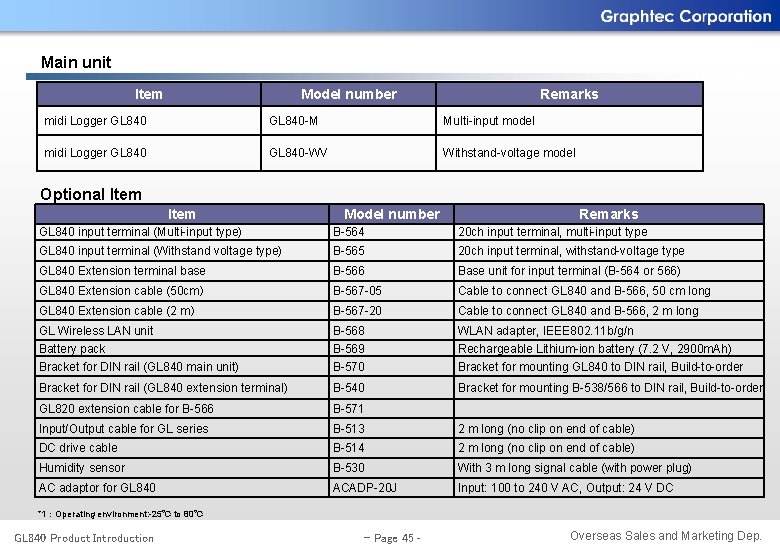Click the 'Humidity sensor' item
This screenshot has height=551, width=780.
82,468
